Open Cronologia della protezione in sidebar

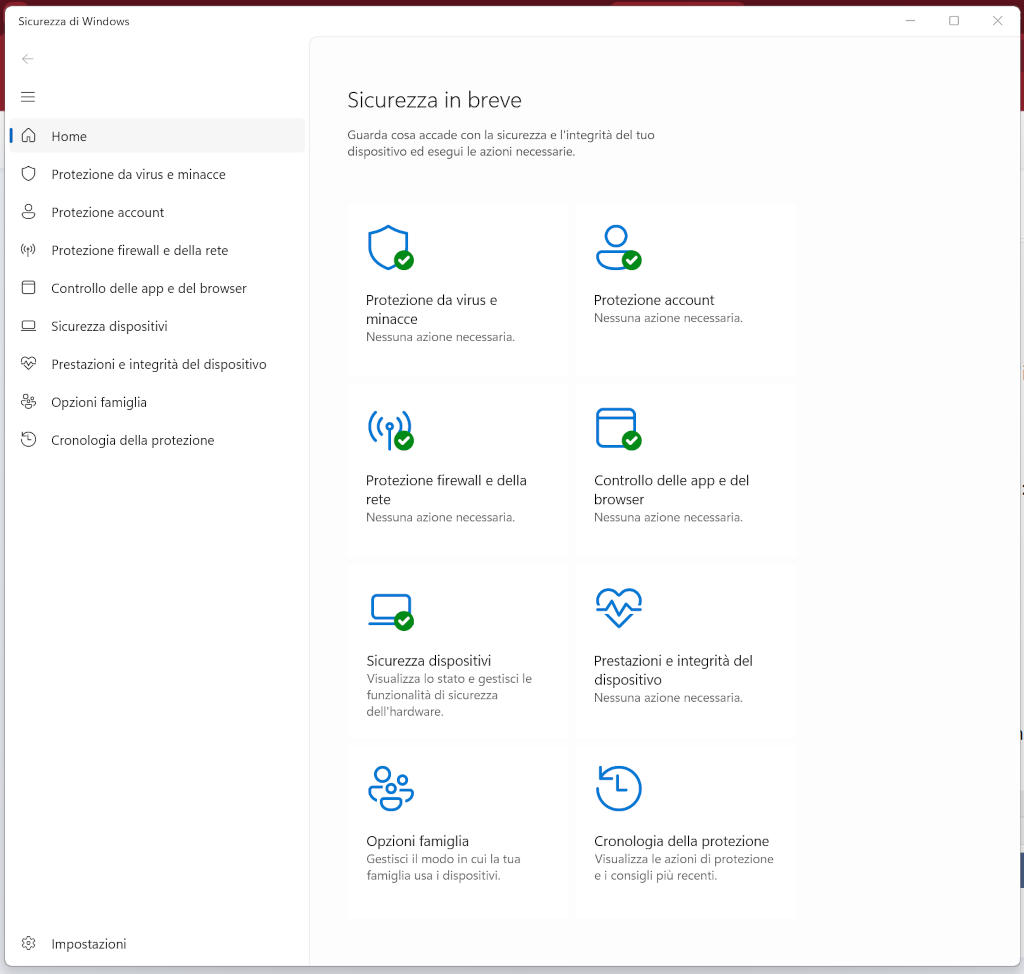(x=157, y=440)
